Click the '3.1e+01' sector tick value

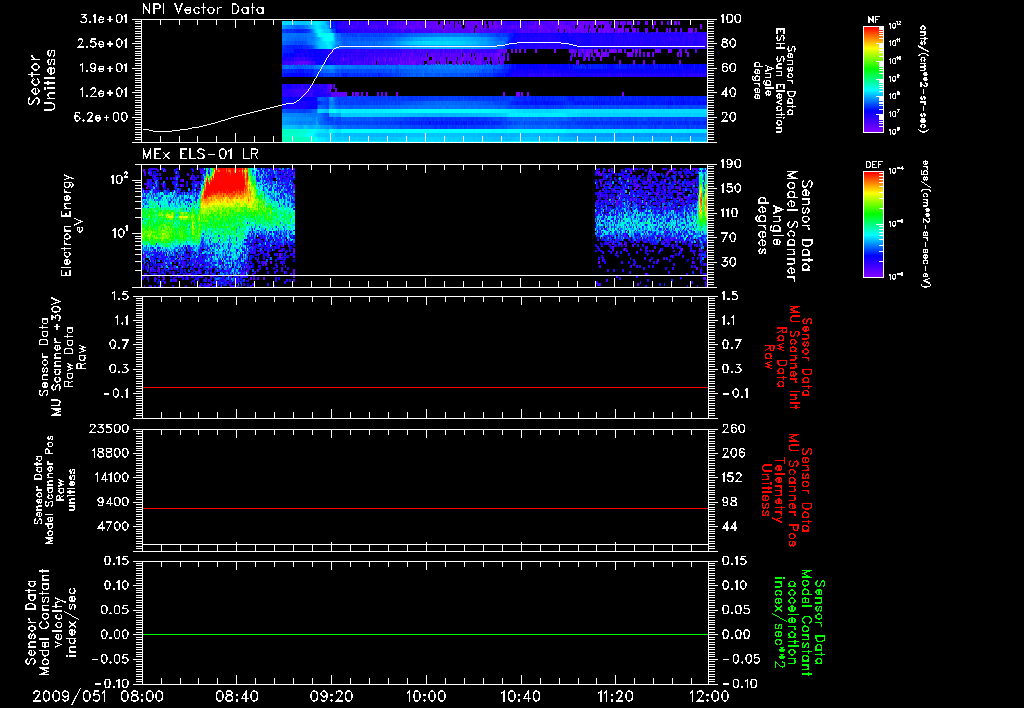pyautogui.click(x=104, y=19)
